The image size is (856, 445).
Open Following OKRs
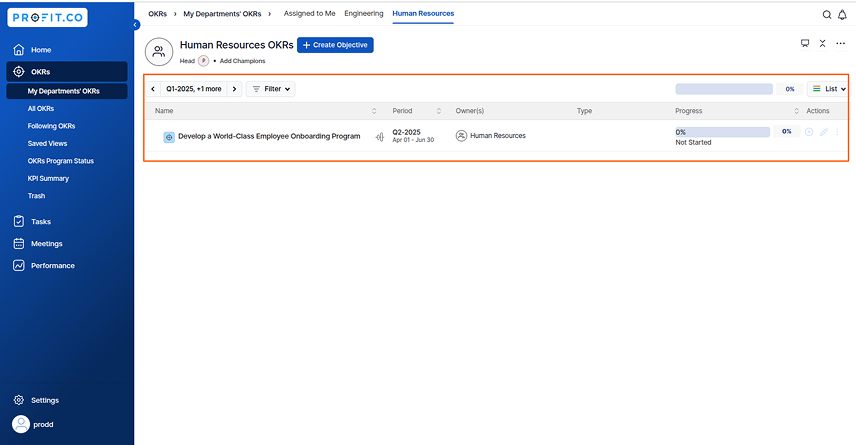click(51, 126)
